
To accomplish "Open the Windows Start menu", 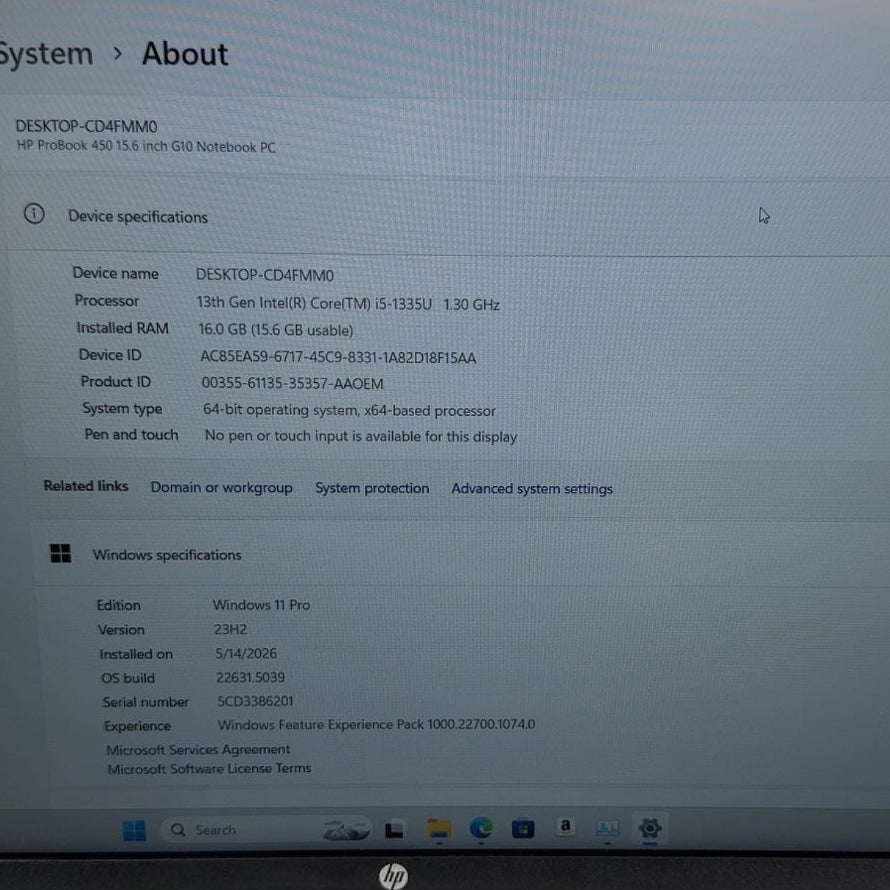I will pyautogui.click(x=135, y=830).
